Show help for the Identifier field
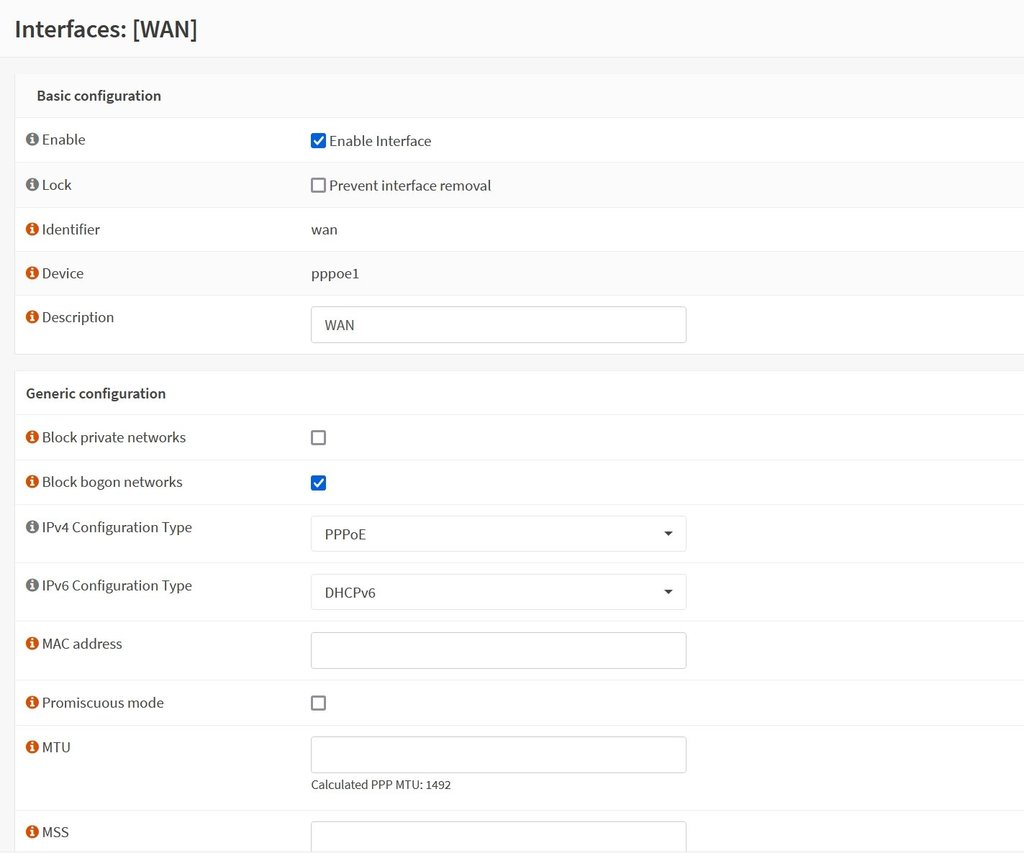The image size is (1024, 853). (32, 229)
